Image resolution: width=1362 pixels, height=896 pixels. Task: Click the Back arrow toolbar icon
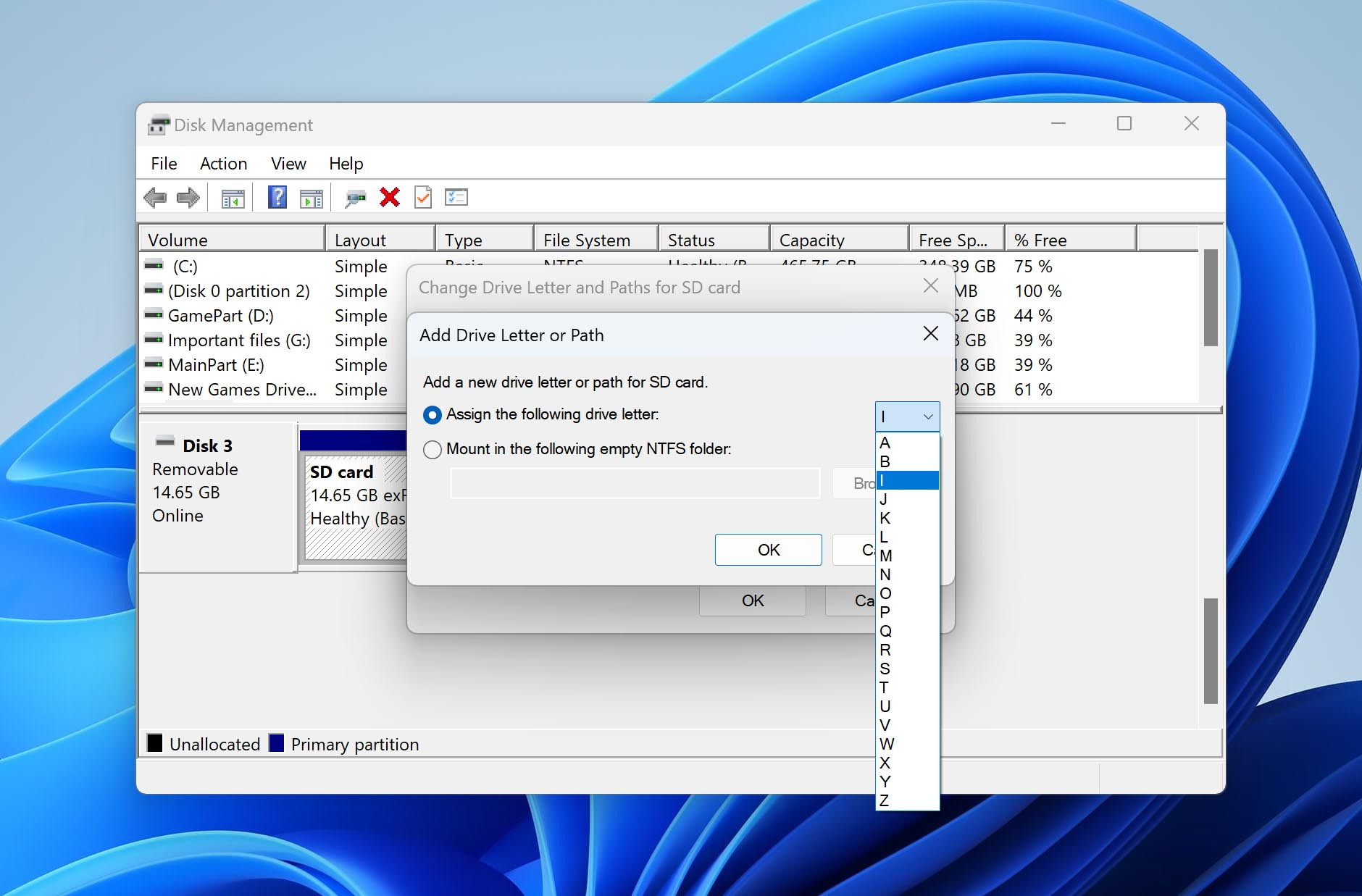(x=155, y=197)
